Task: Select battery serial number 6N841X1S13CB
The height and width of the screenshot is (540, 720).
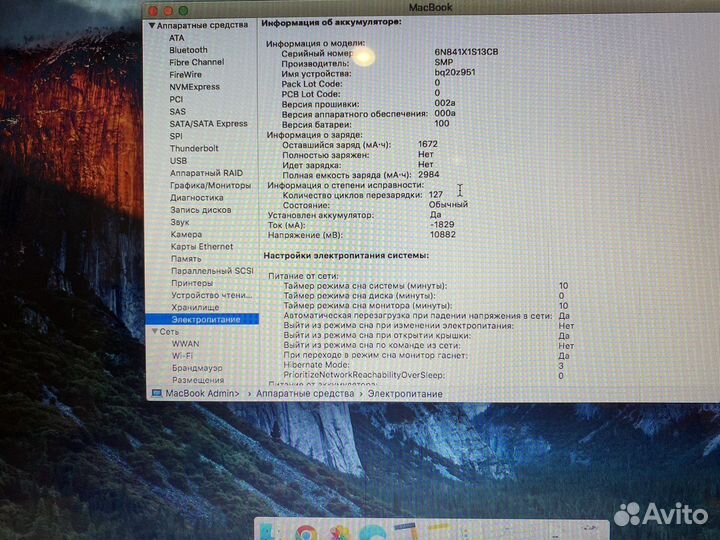Action: pyautogui.click(x=466, y=52)
